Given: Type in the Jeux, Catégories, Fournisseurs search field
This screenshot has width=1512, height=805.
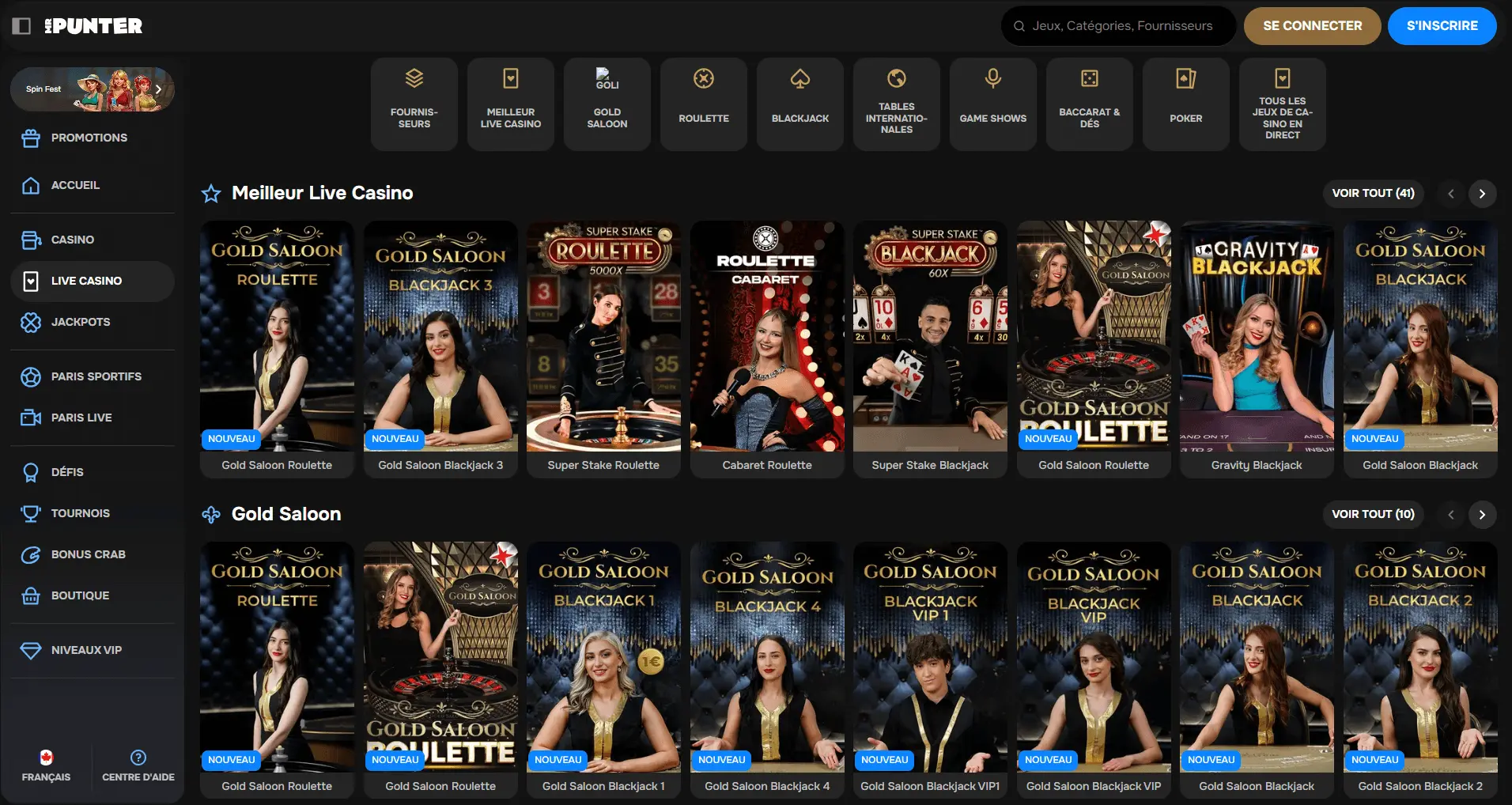Looking at the screenshot, I should [1123, 25].
